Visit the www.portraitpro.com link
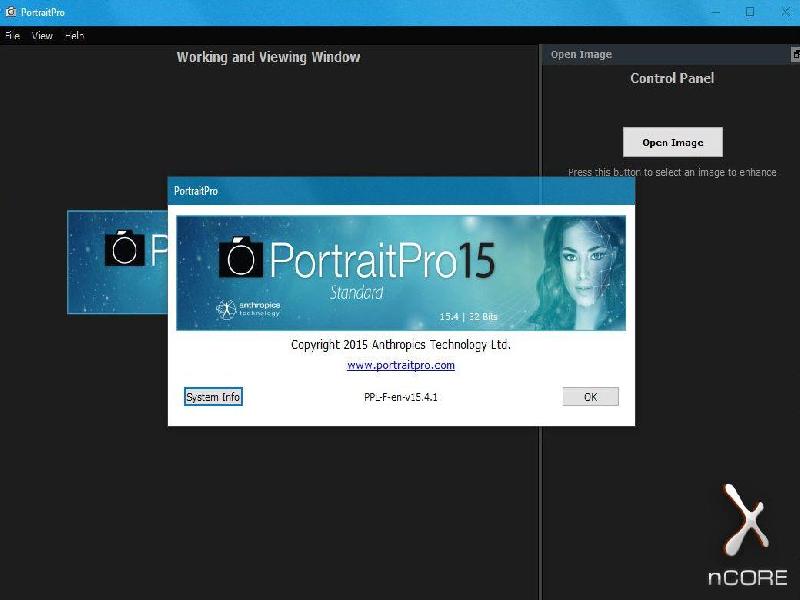Image resolution: width=800 pixels, height=600 pixels. [x=401, y=365]
